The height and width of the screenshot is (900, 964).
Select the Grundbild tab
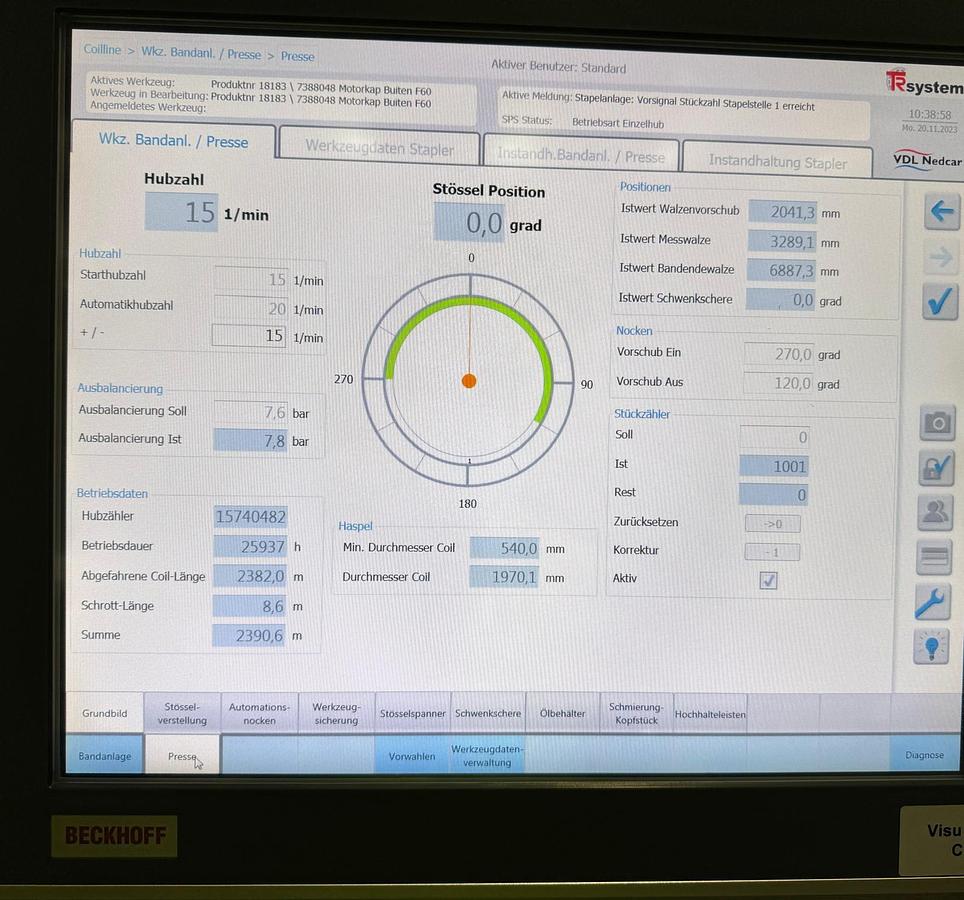(103, 713)
